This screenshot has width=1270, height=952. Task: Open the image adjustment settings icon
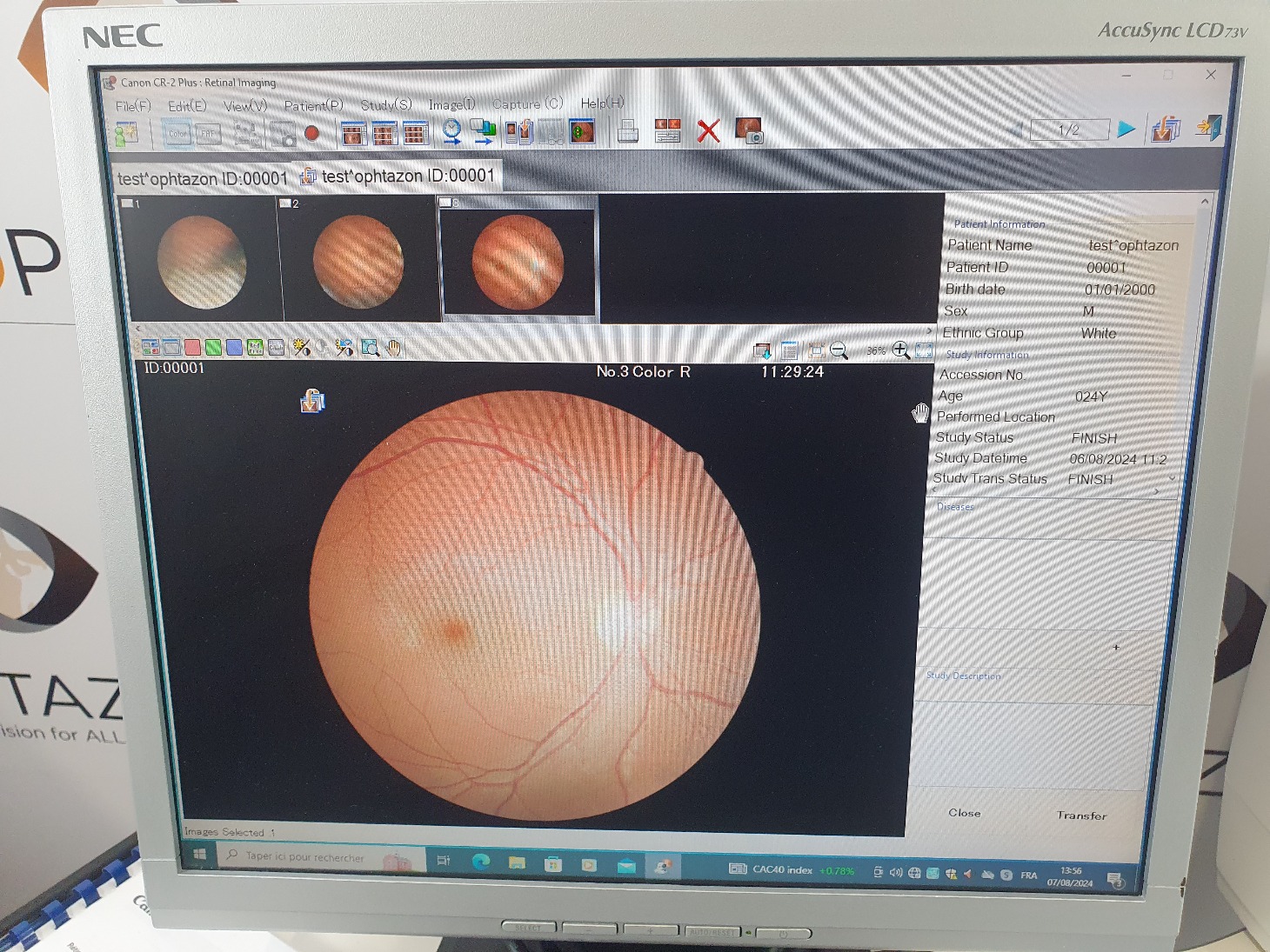[667, 130]
